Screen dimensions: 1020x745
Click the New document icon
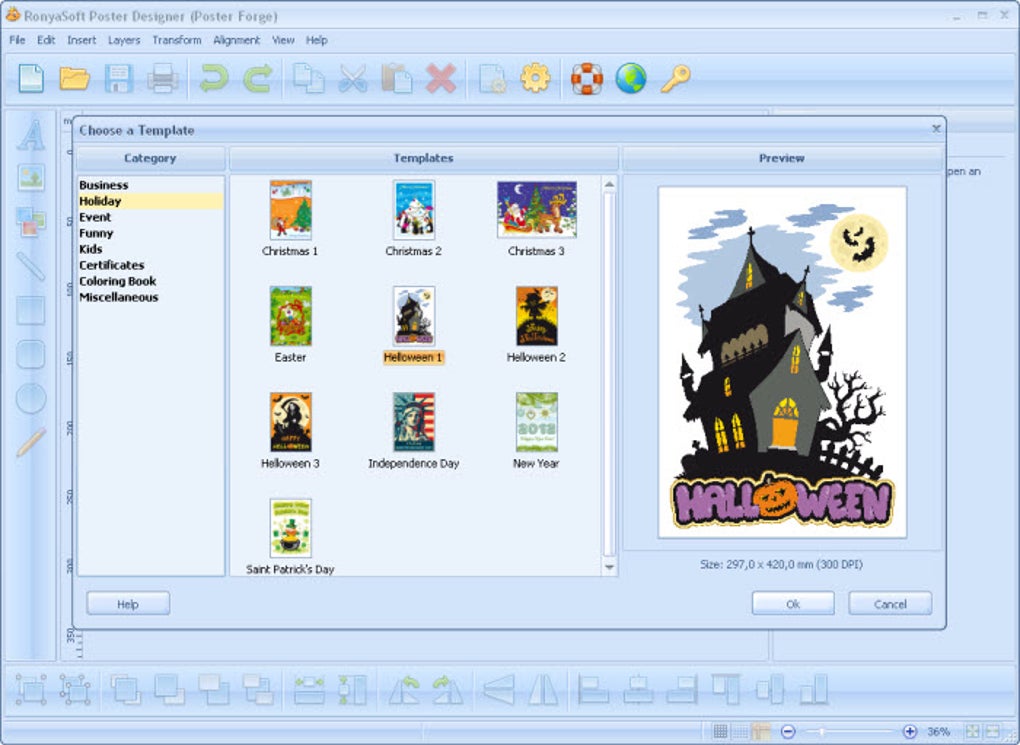[x=31, y=79]
